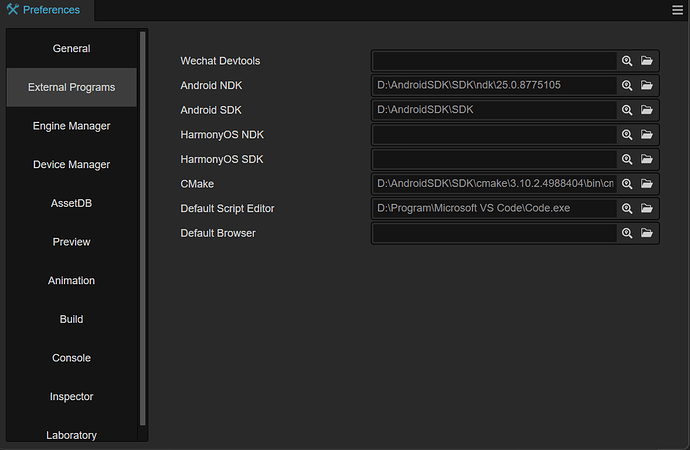The width and height of the screenshot is (690, 450).
Task: Open folder browser for CMake path
Action: pos(646,184)
